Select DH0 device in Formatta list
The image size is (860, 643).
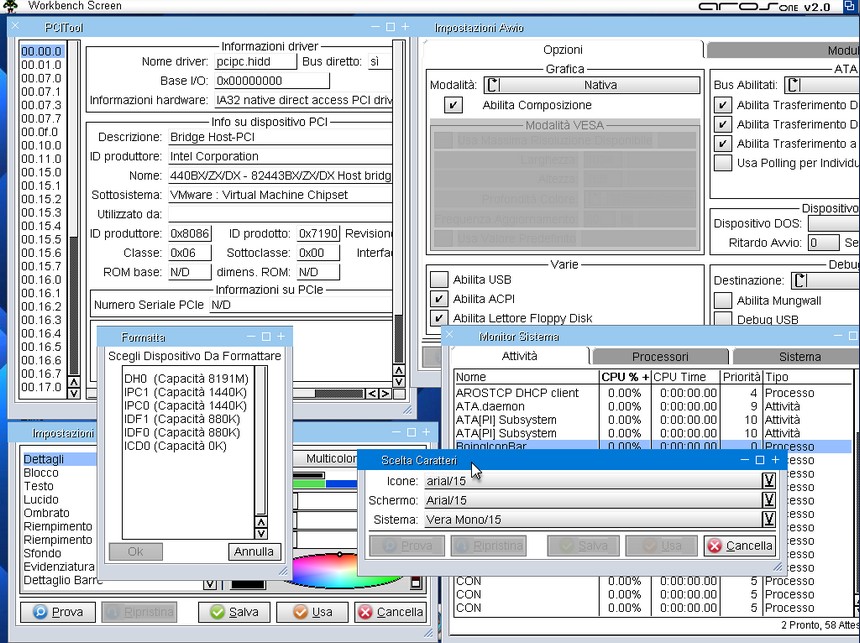[186, 379]
